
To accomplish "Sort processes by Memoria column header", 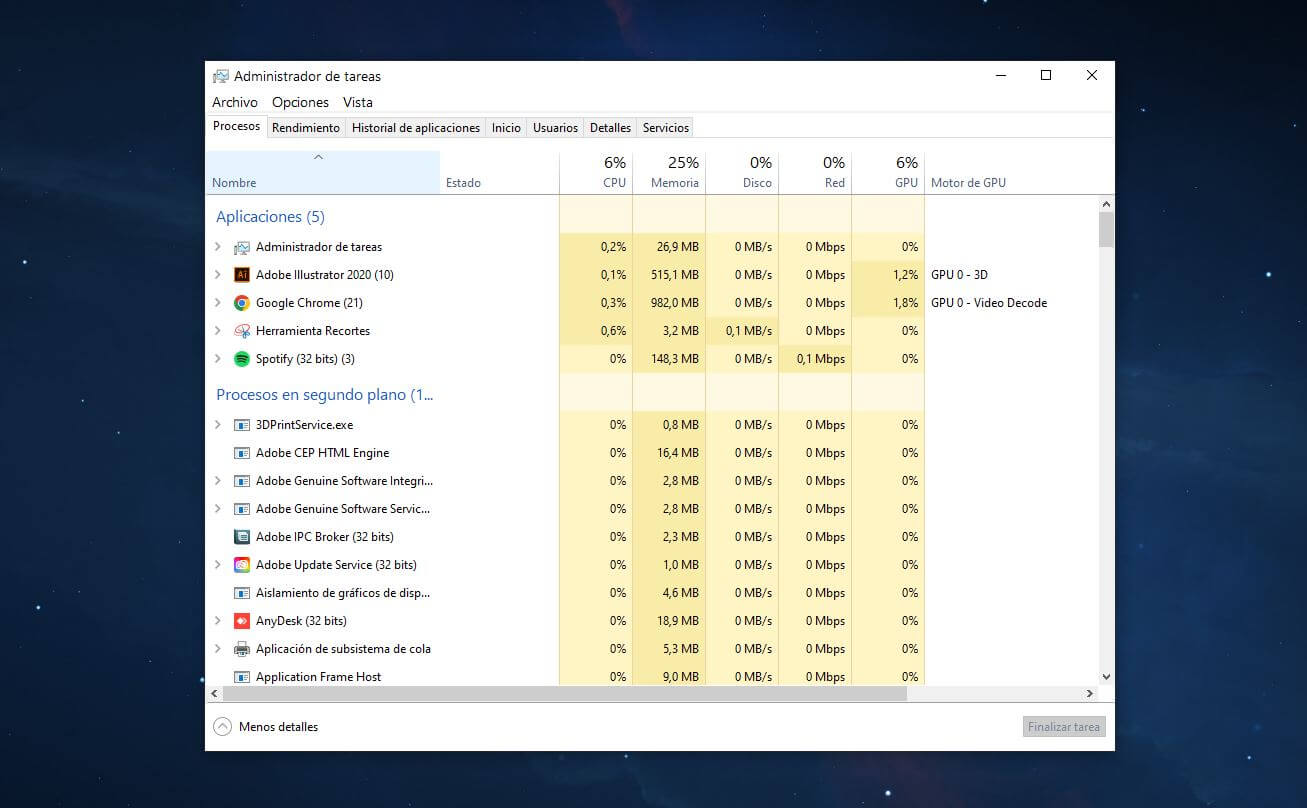I will click(x=669, y=172).
